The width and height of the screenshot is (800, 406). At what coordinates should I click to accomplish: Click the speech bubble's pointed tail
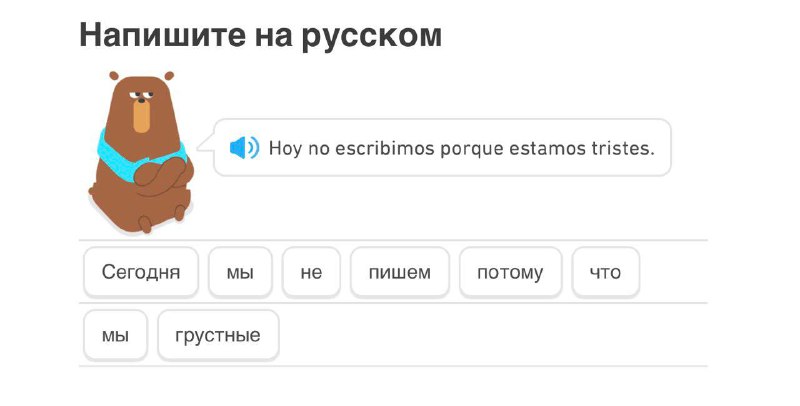(x=206, y=144)
